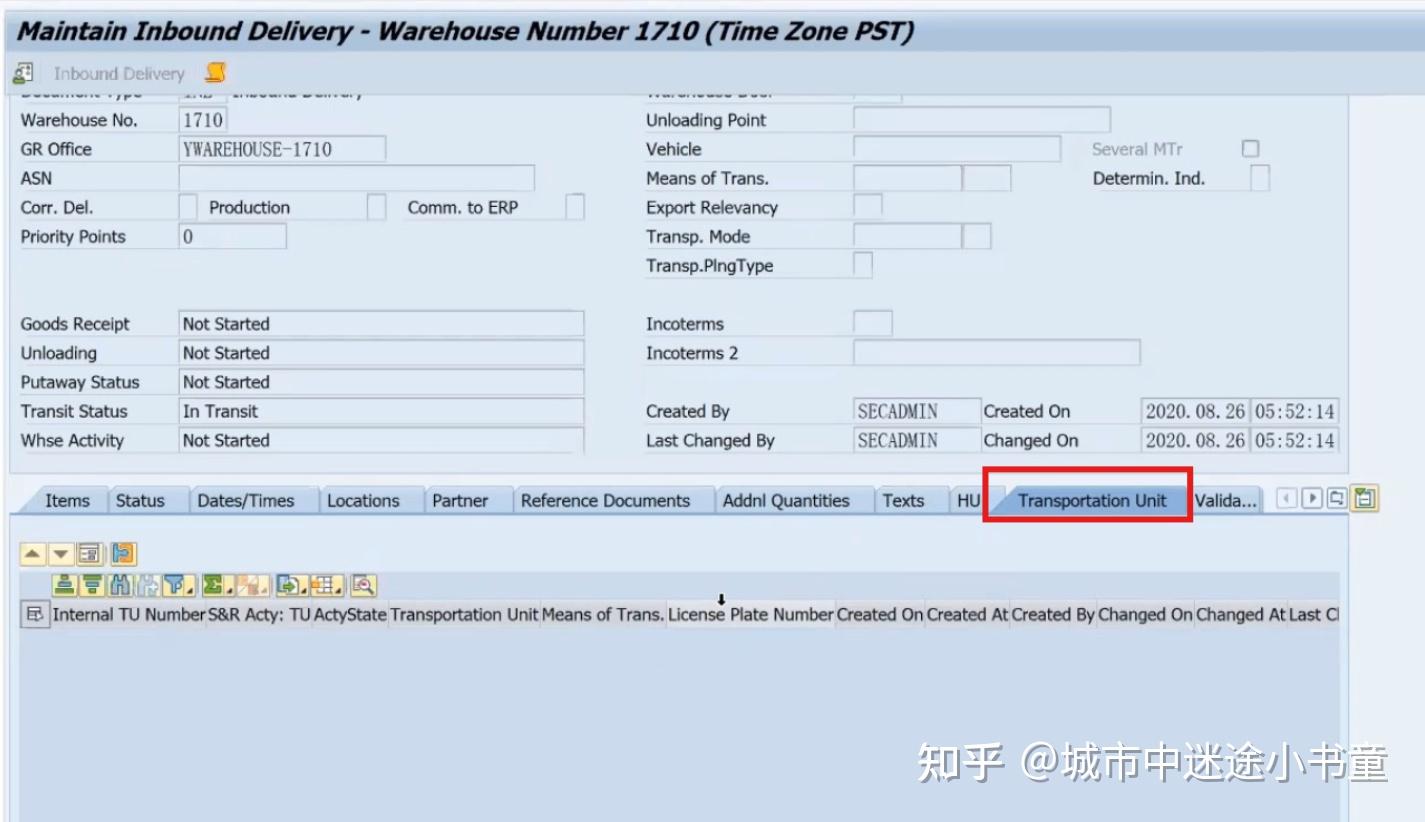Click the Set Filter icon
The width and height of the screenshot is (1425, 822).
(173, 585)
